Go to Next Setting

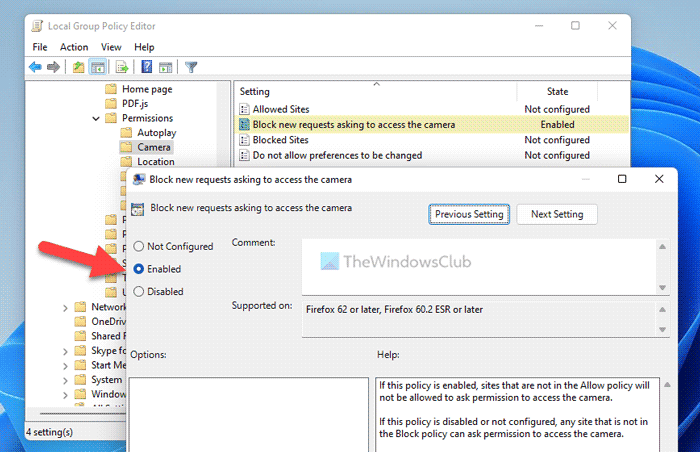coord(557,214)
